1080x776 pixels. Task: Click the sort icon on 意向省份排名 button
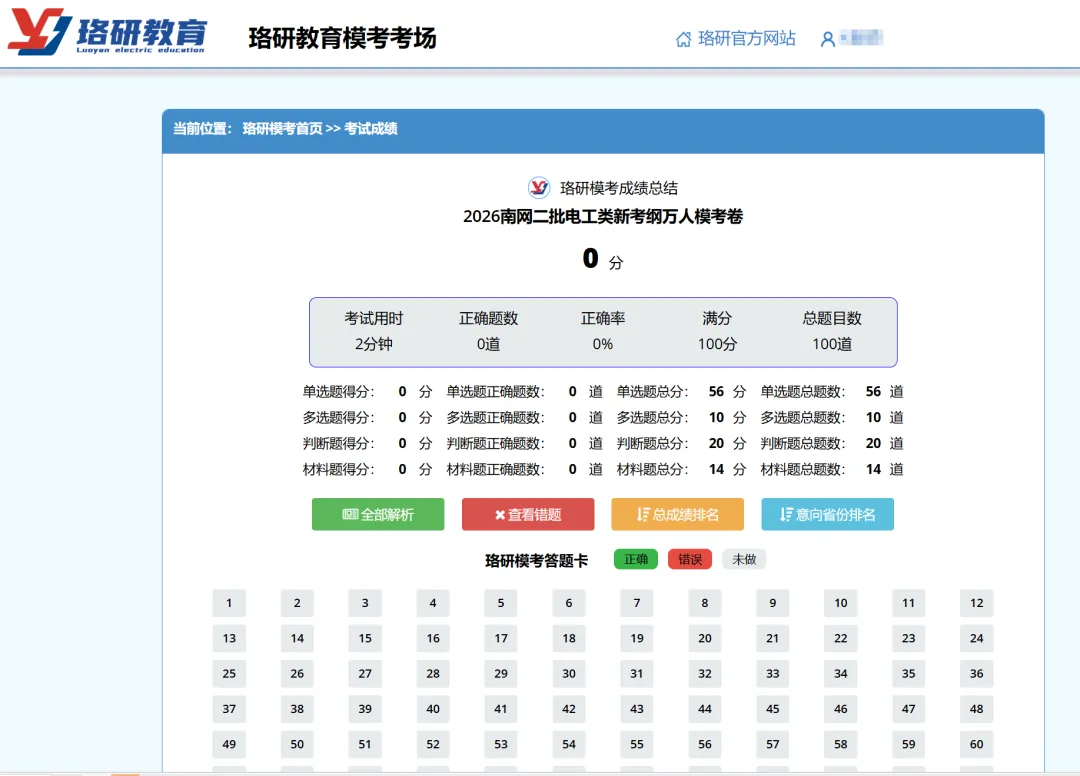pyautogui.click(x=789, y=514)
